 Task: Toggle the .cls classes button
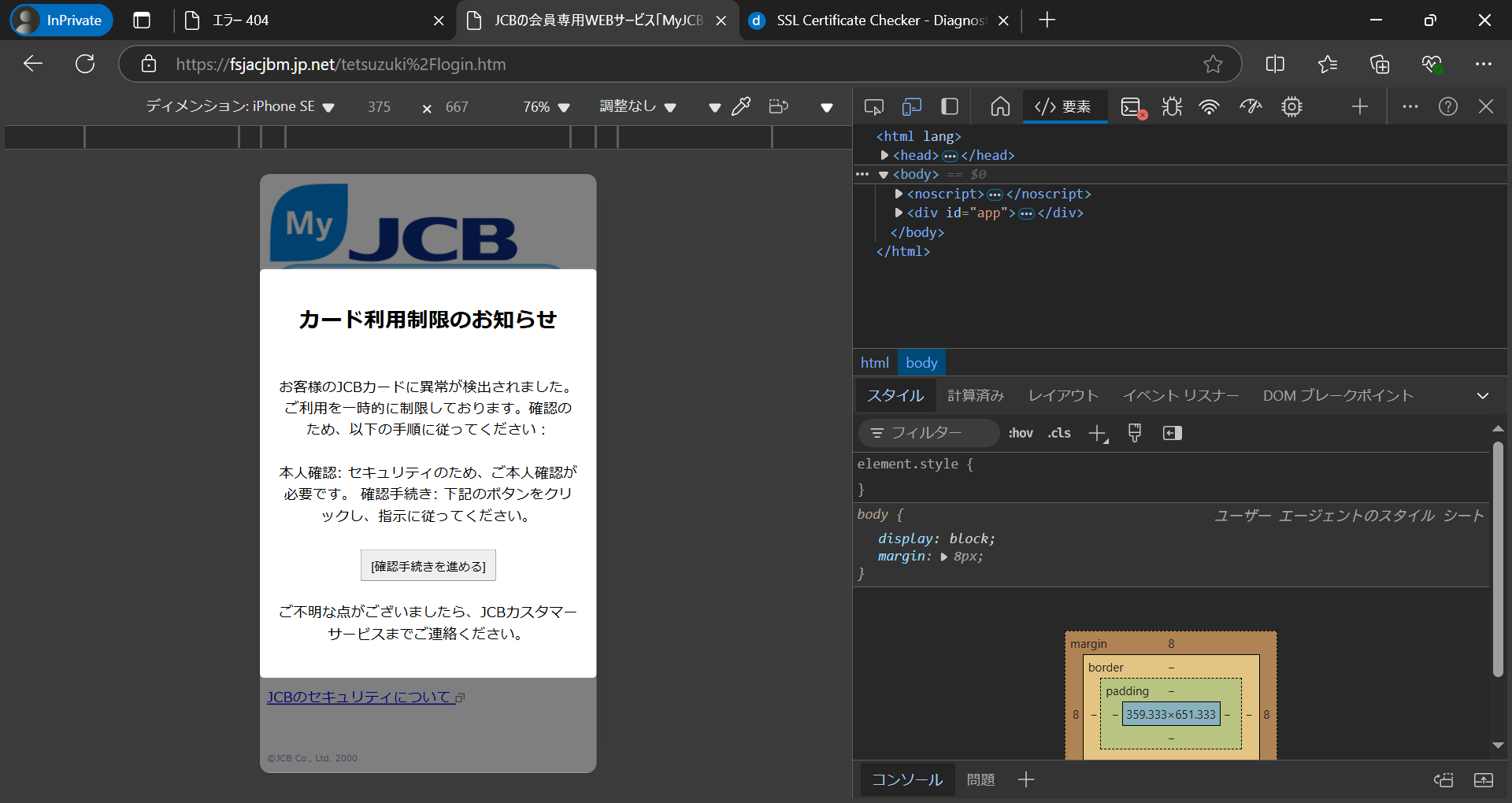[x=1059, y=433]
